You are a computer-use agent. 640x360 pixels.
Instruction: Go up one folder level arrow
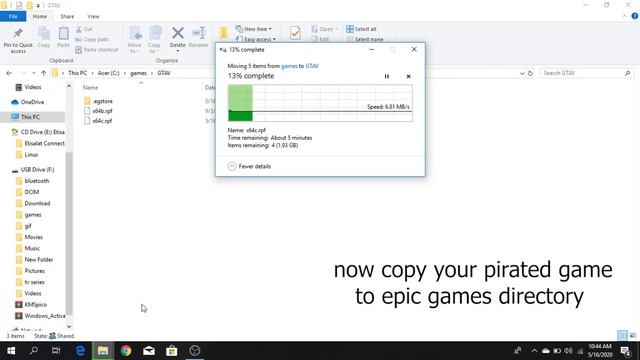pos(44,73)
